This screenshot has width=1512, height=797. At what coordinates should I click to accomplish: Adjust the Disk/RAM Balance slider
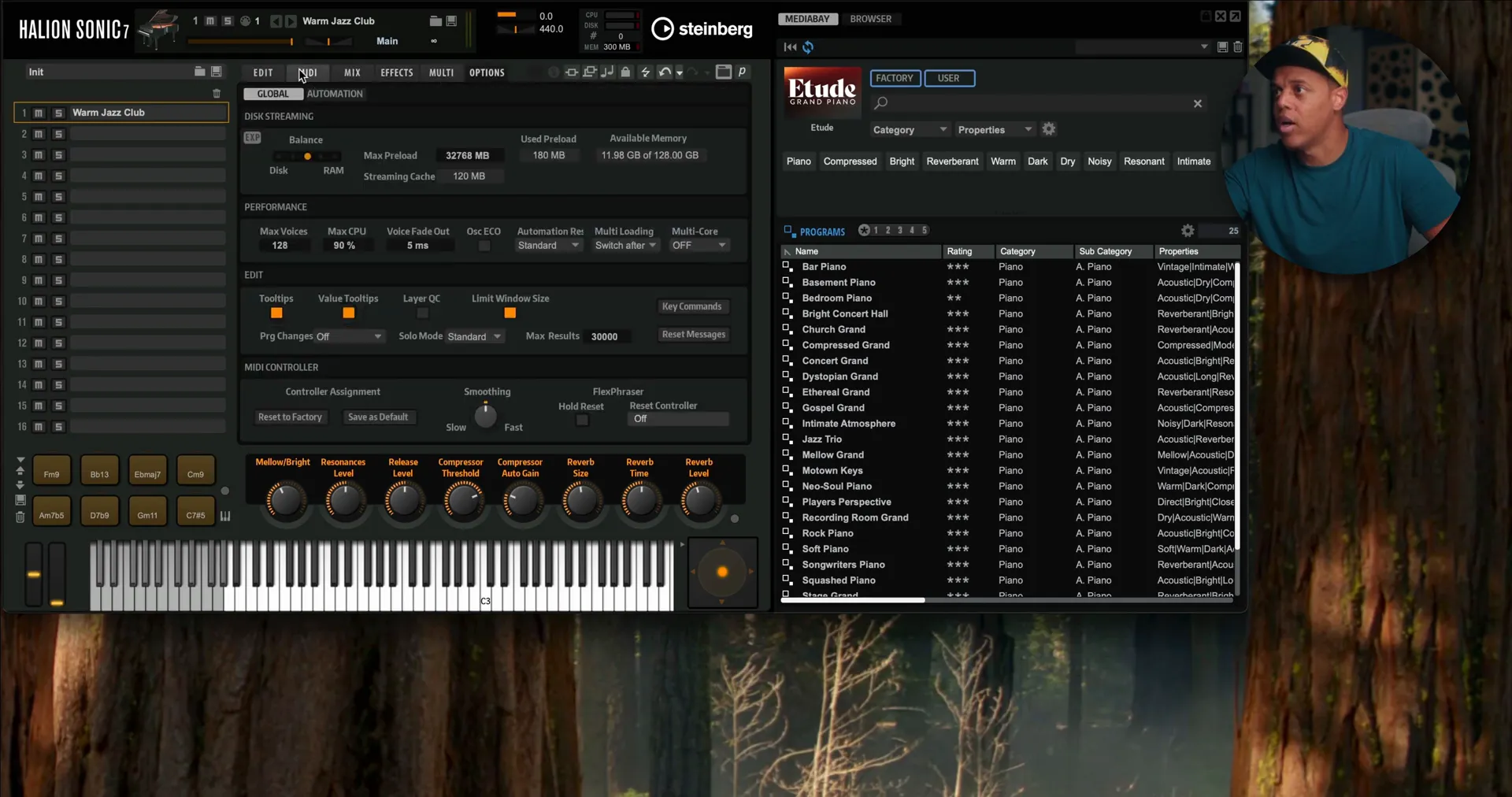pos(307,156)
